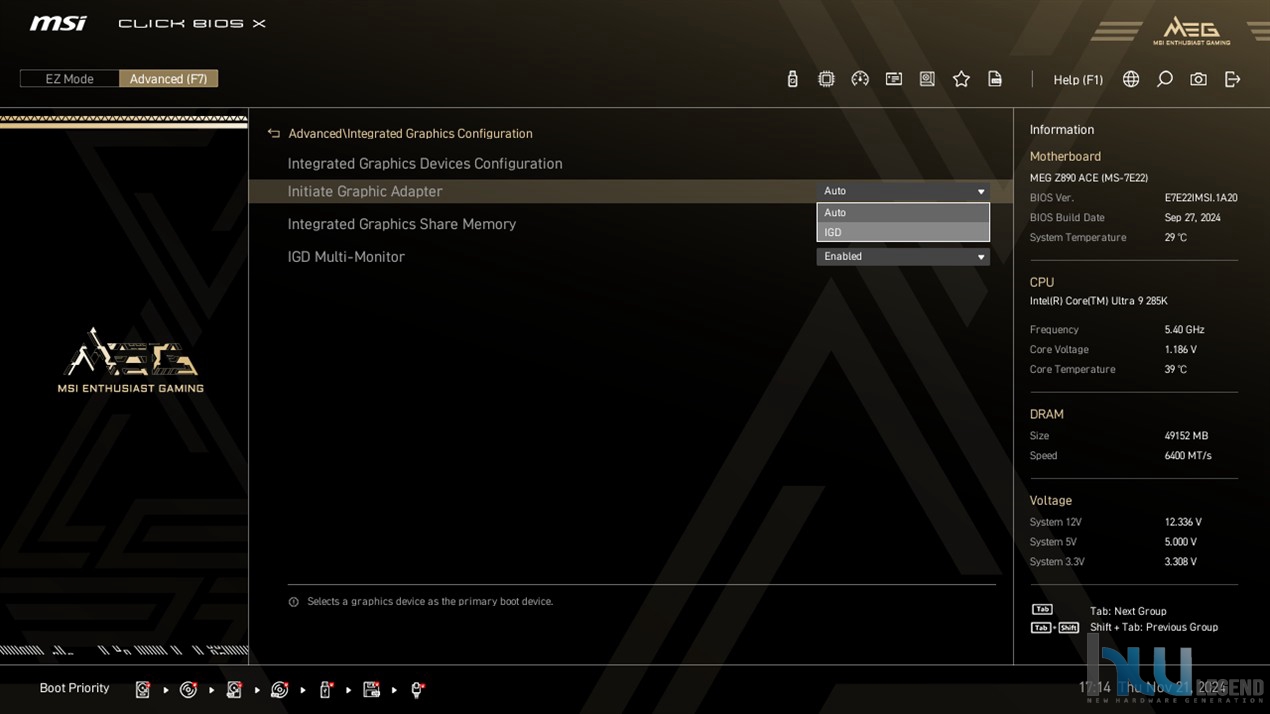Select the floppy disk boot priority icon
Image resolution: width=1270 pixels, height=714 pixels.
372,689
